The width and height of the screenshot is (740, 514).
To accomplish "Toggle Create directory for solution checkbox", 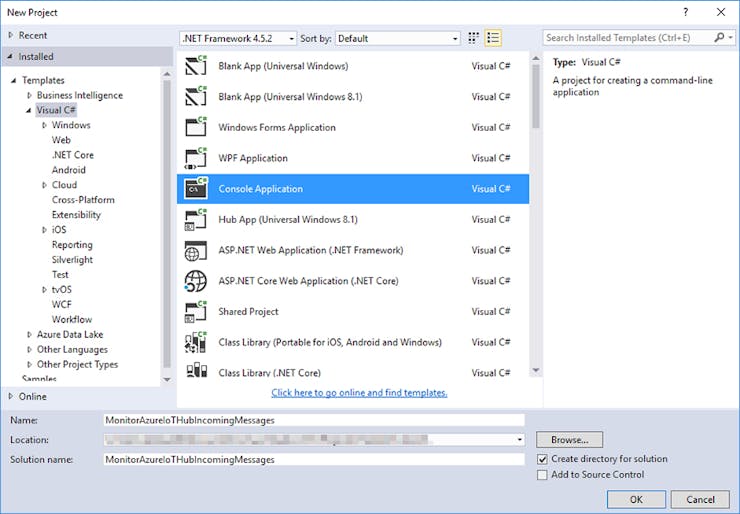I will click(x=542, y=459).
